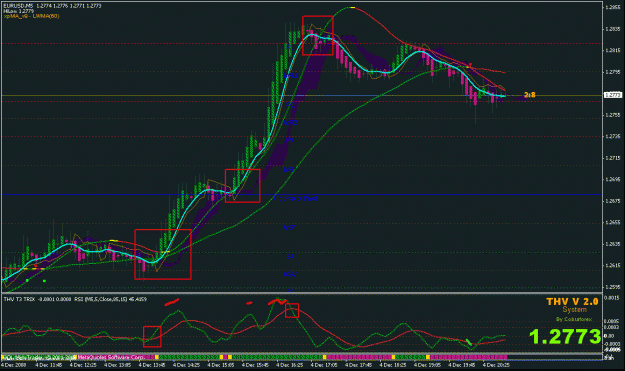The image size is (625, 371).
Task: Click the 4 Dec 13:05 time axis label
Action: [117, 365]
